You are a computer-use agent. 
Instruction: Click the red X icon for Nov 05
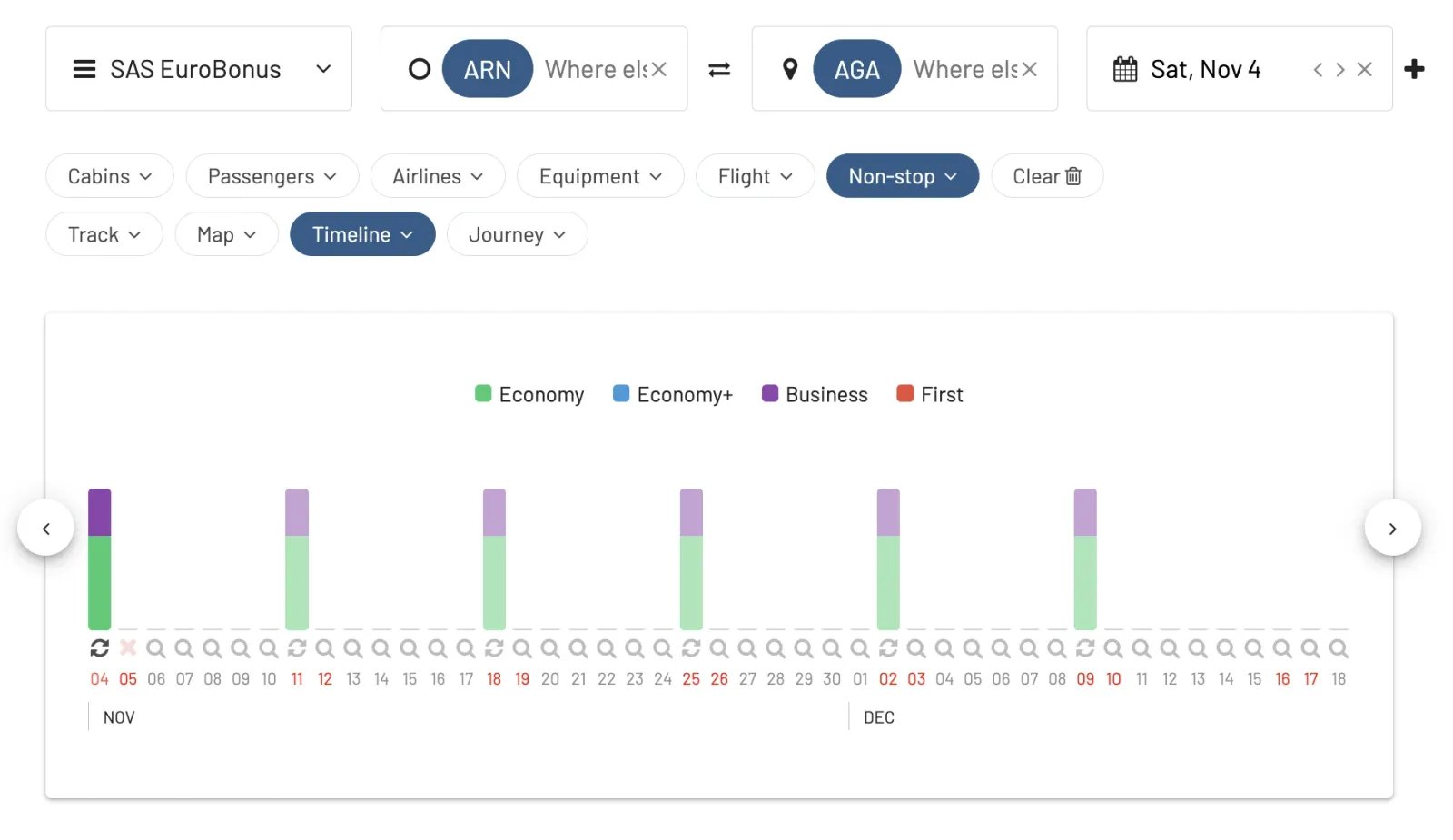(128, 648)
